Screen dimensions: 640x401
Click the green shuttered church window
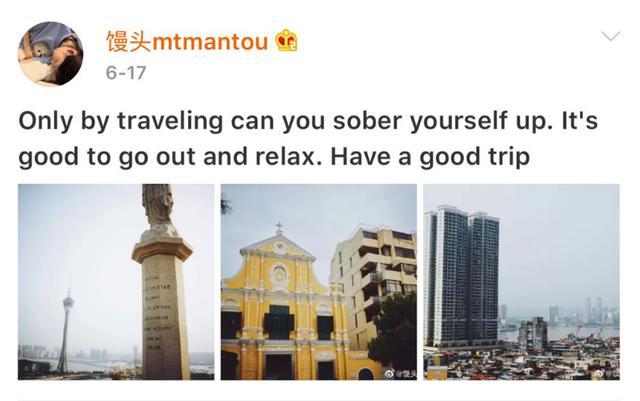(279, 321)
